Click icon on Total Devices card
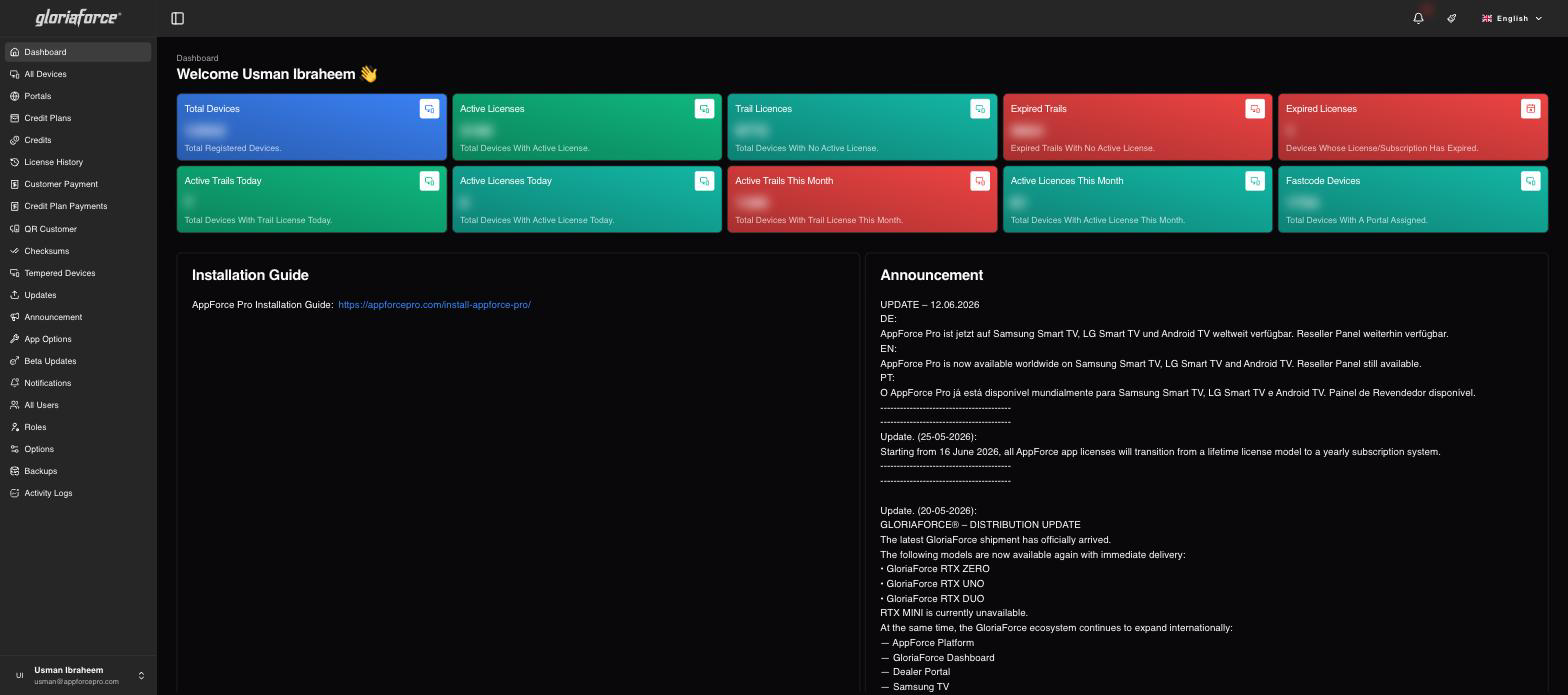The height and width of the screenshot is (695, 1568). click(429, 109)
